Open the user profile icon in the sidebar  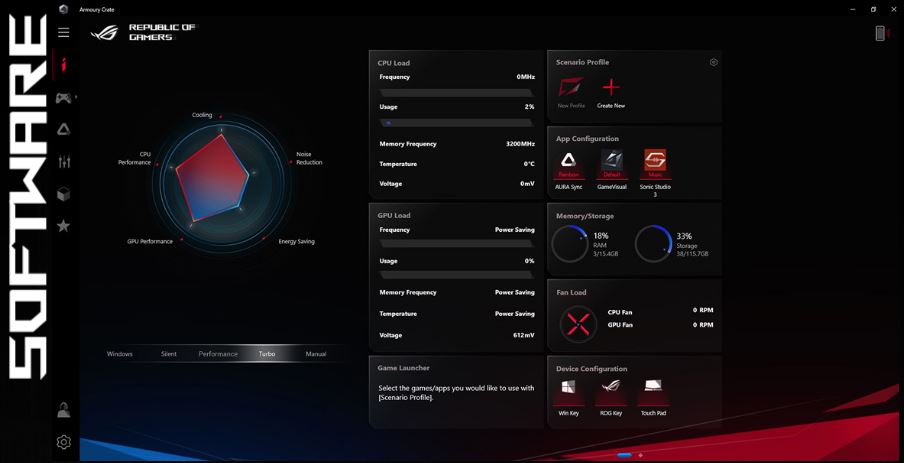coord(64,411)
